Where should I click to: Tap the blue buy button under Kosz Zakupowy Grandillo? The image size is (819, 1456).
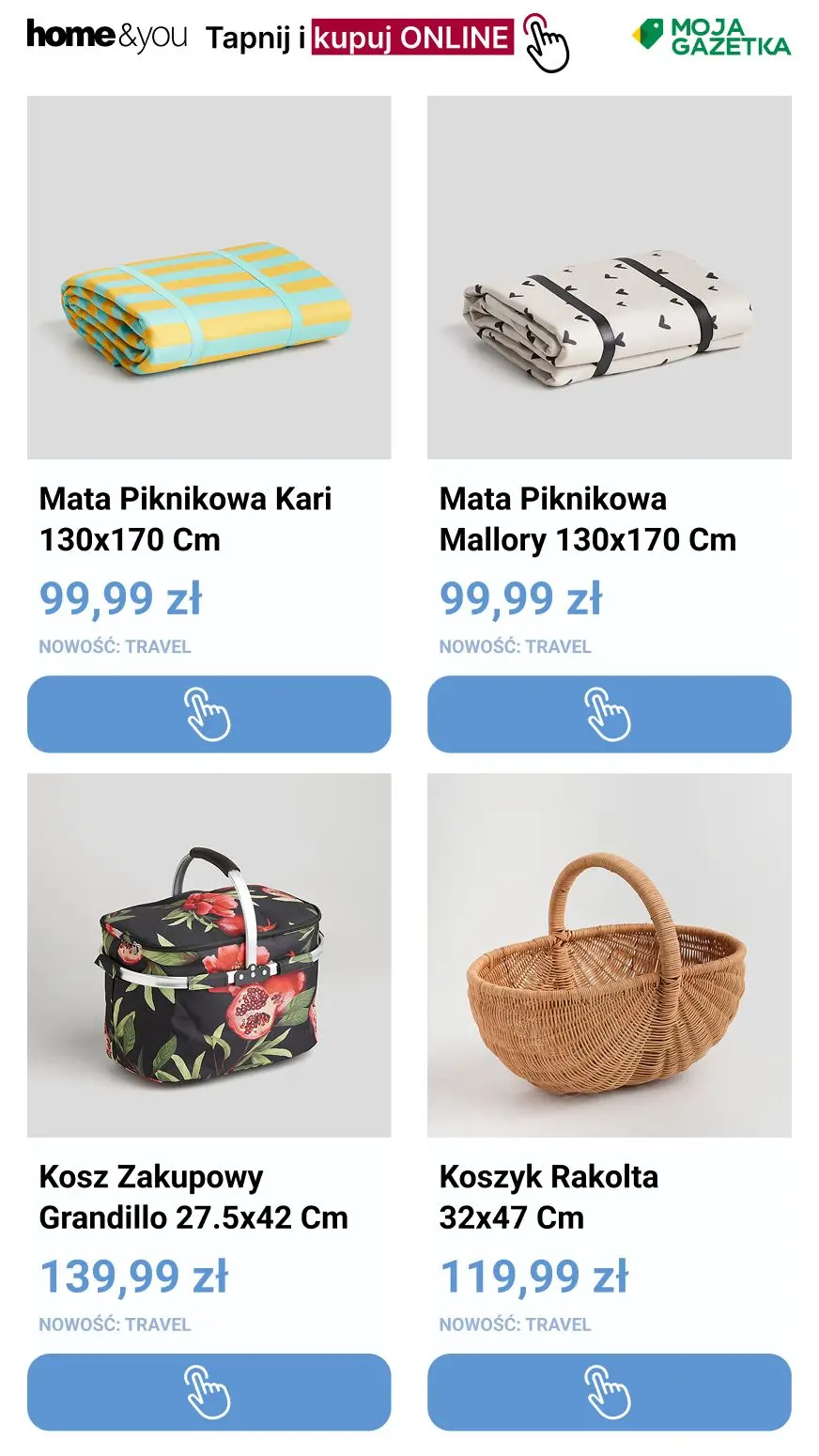(x=209, y=1392)
